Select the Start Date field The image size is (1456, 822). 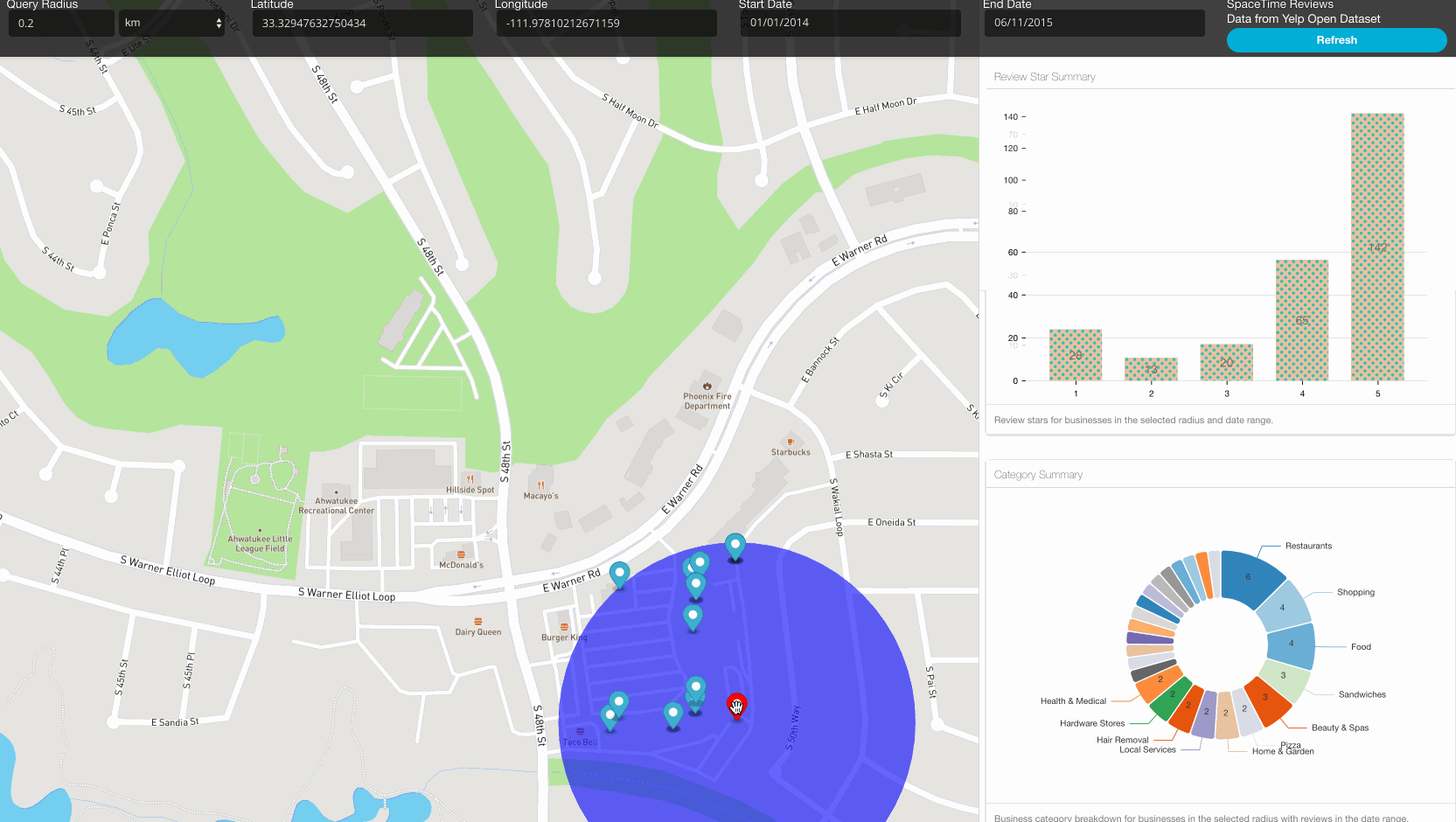(x=849, y=23)
